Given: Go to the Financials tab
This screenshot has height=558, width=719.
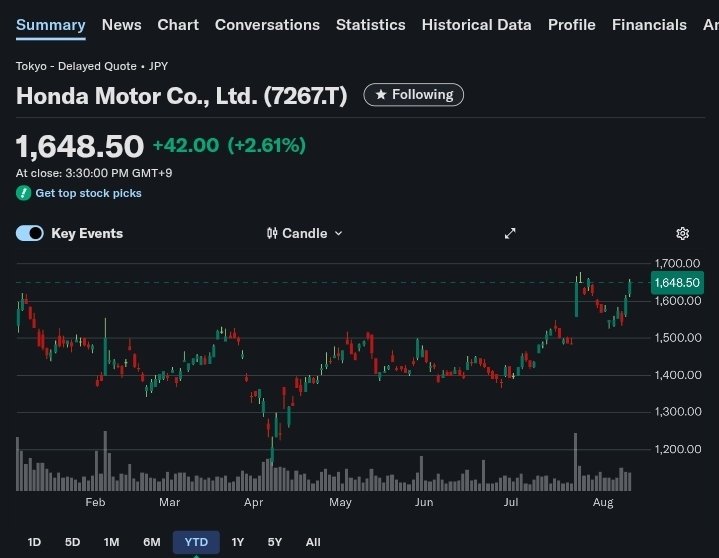Looking at the screenshot, I should (649, 25).
